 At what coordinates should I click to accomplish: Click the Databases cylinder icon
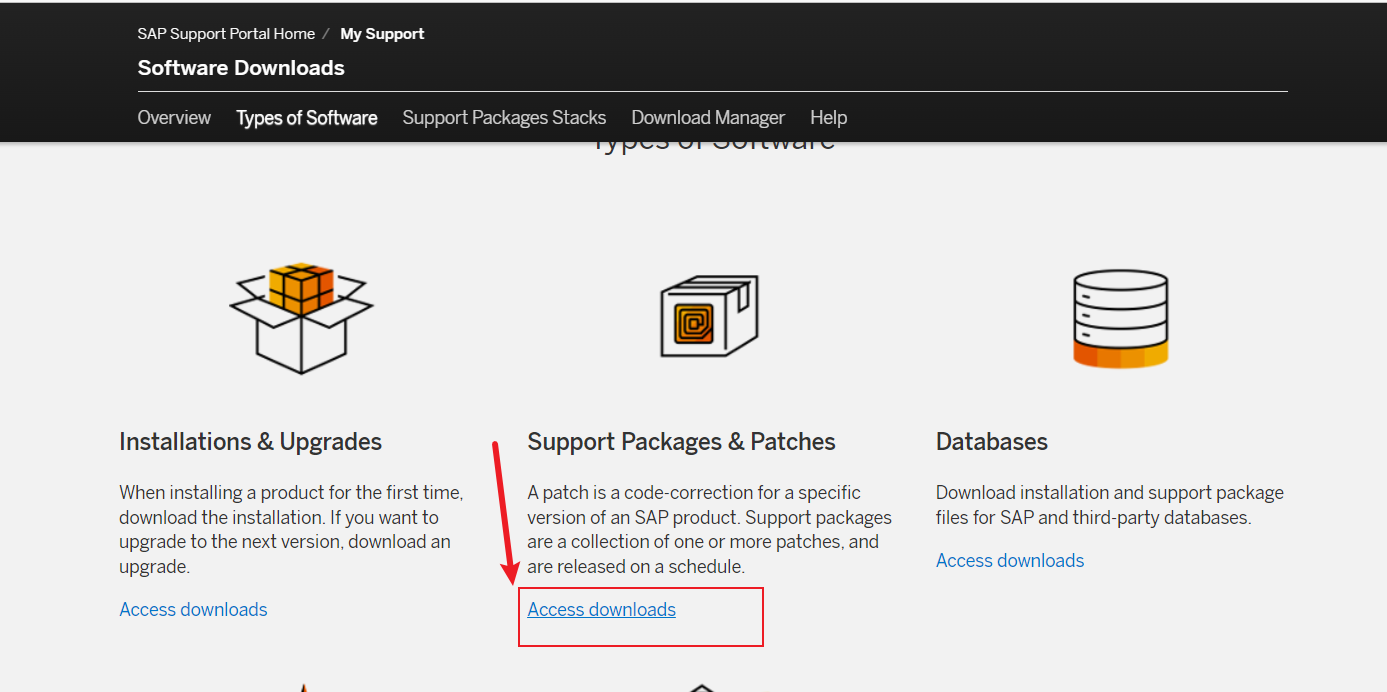(1119, 318)
